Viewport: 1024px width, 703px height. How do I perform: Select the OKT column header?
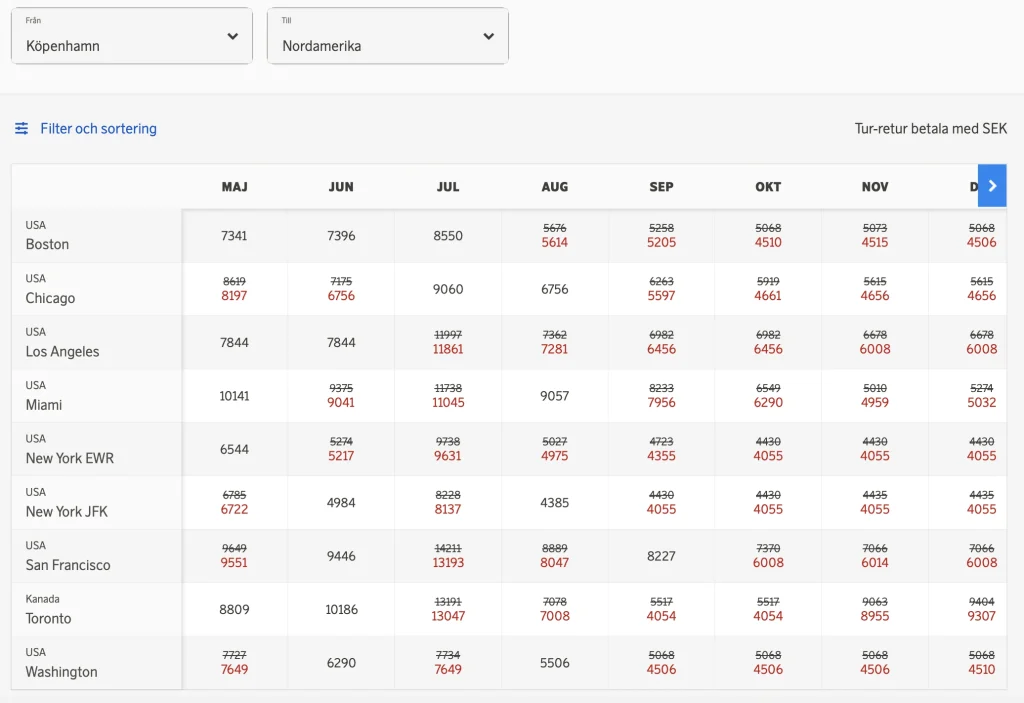pos(768,187)
